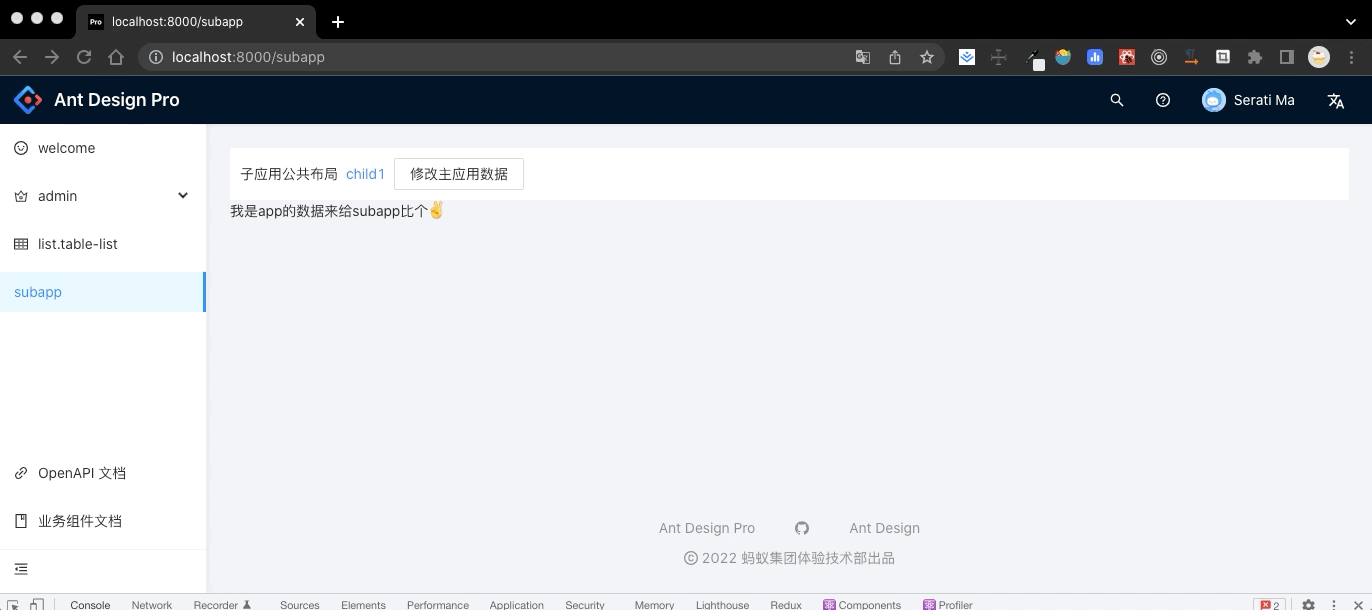Image resolution: width=1372 pixels, height=610 pixels.
Task: Click the Google Translate icon in the address bar
Action: pyautogui.click(x=862, y=57)
